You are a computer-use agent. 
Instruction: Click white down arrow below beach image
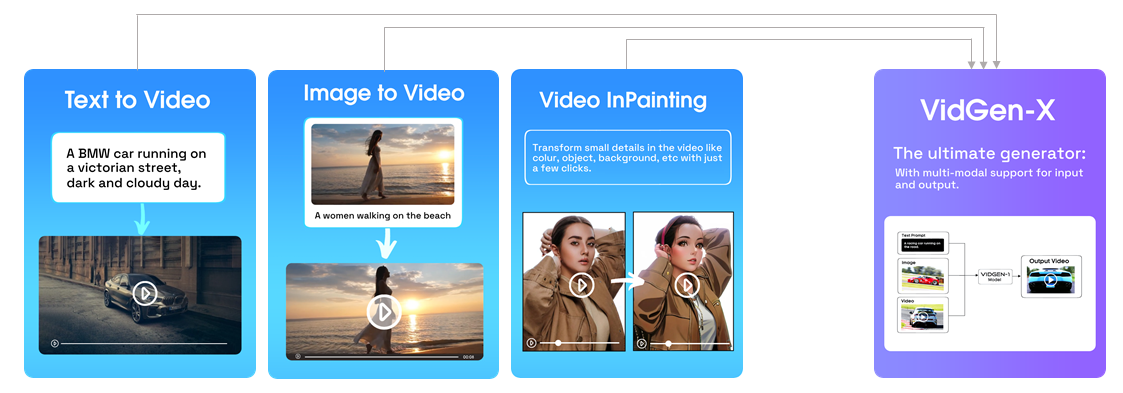pyautogui.click(x=387, y=244)
